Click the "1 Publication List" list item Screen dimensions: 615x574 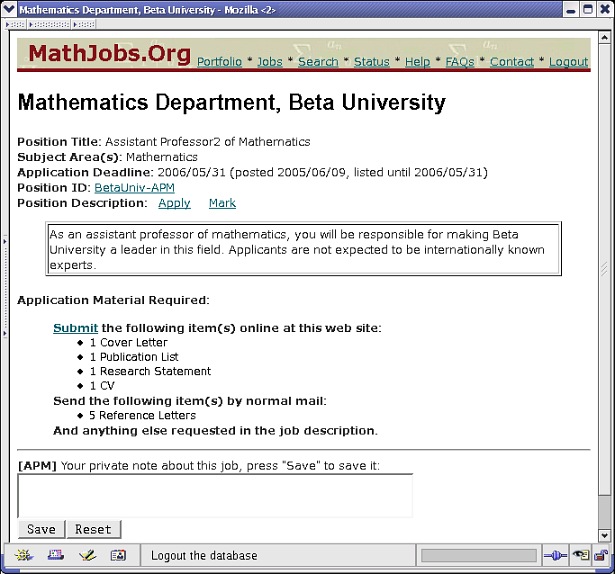[x=134, y=357]
